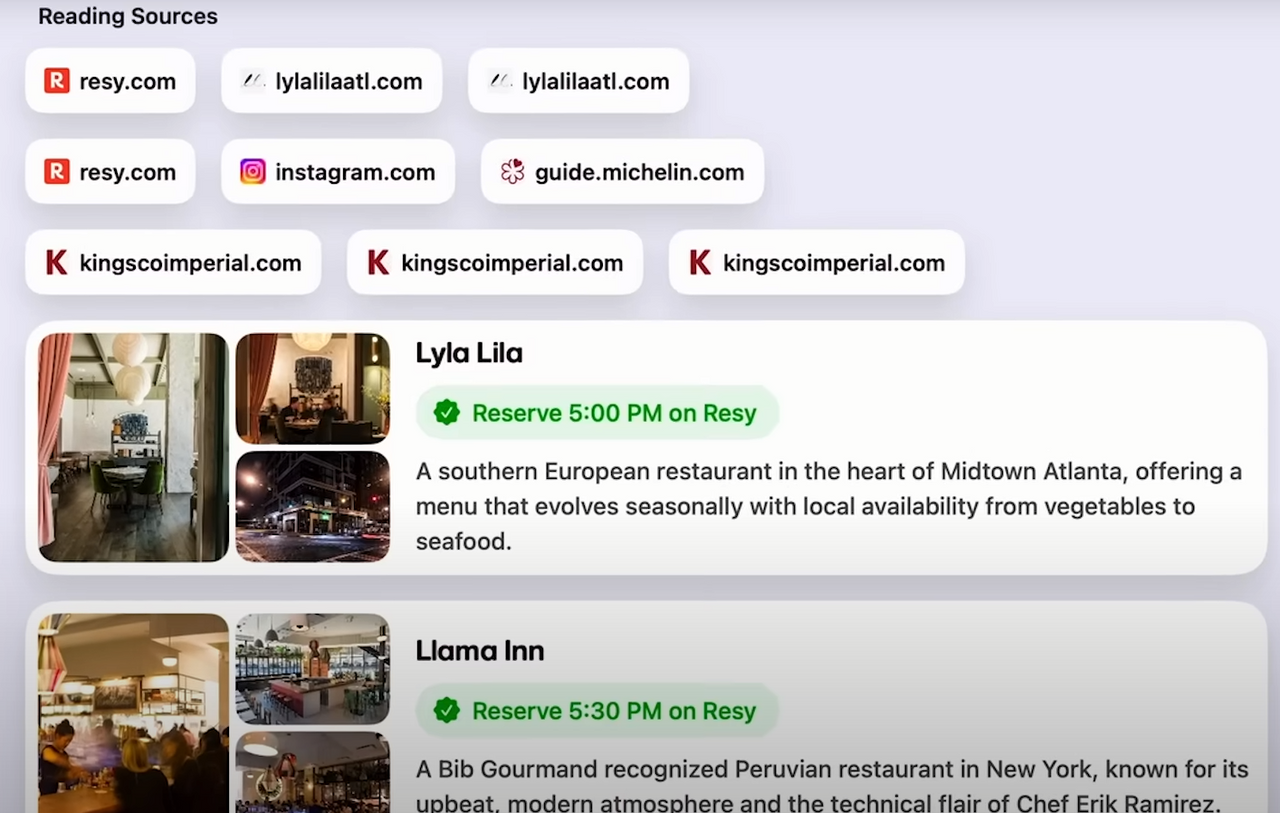1280x813 pixels.
Task: Select the Llama Inn restaurant title
Action: [x=480, y=651]
